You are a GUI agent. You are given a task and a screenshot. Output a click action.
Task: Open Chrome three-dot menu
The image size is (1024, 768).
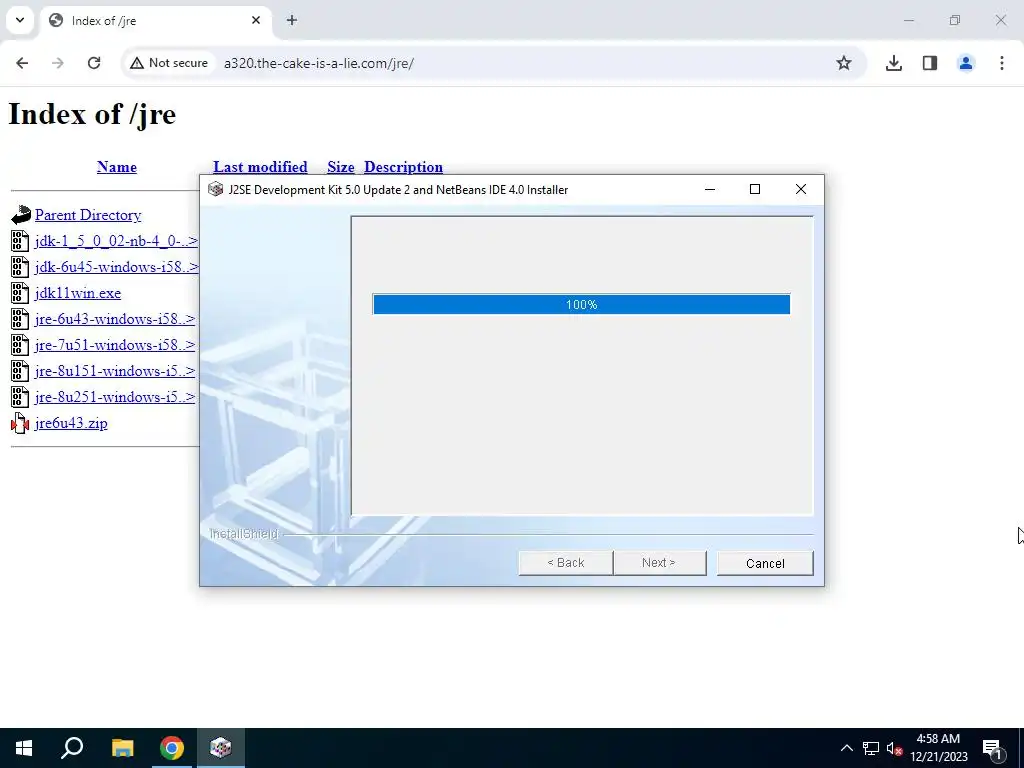pos(1002,63)
